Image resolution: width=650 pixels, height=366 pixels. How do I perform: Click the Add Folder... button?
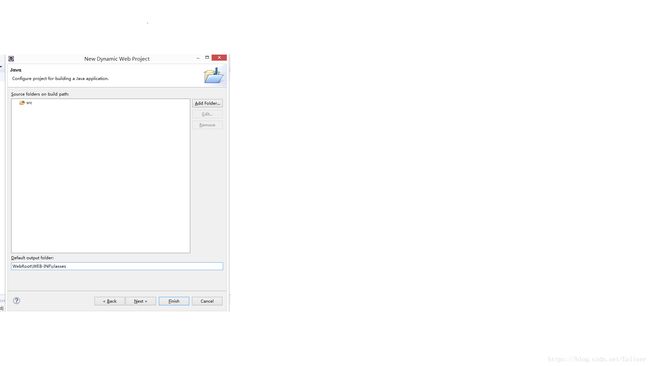click(x=207, y=103)
